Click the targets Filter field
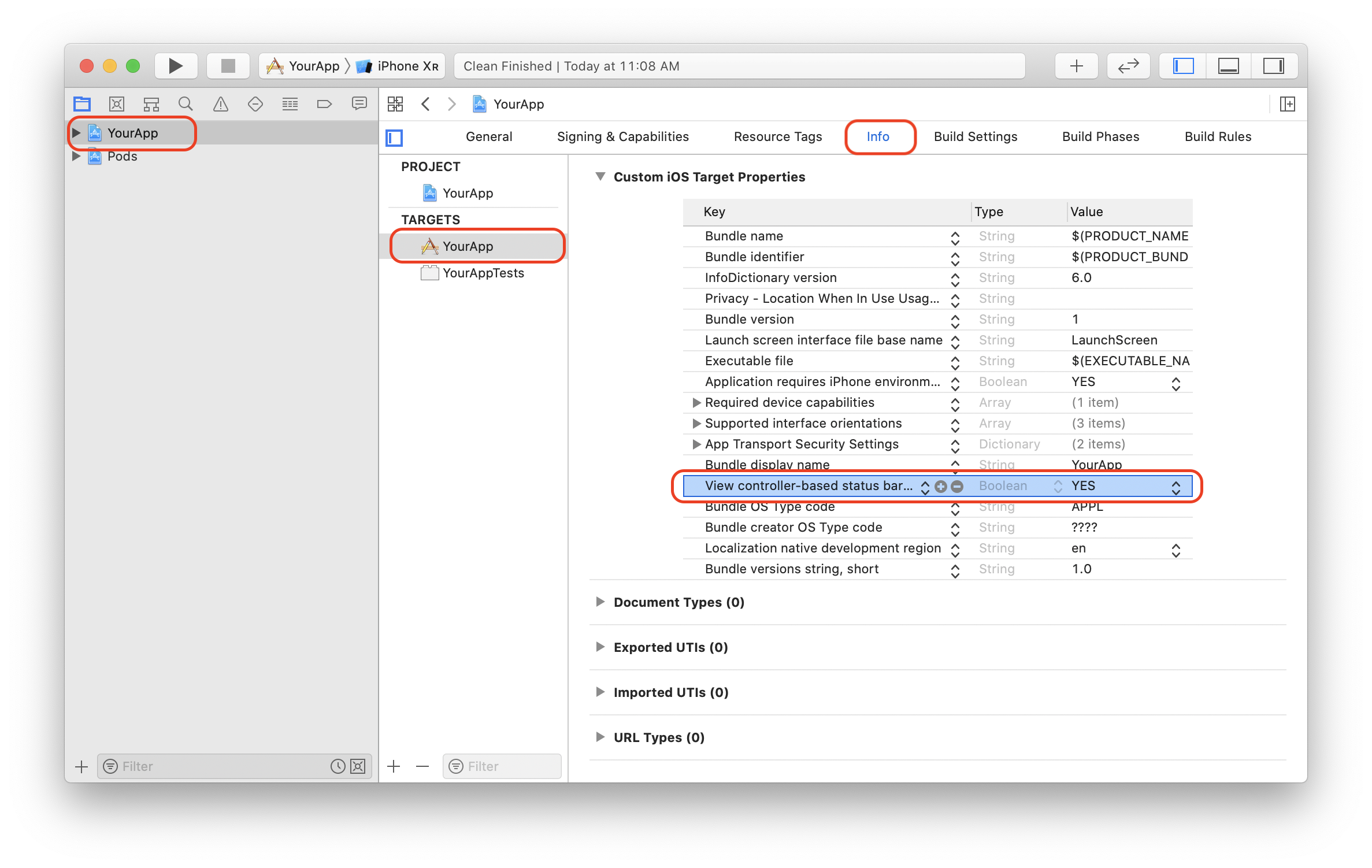Viewport: 1372px width, 868px height. coord(502,766)
